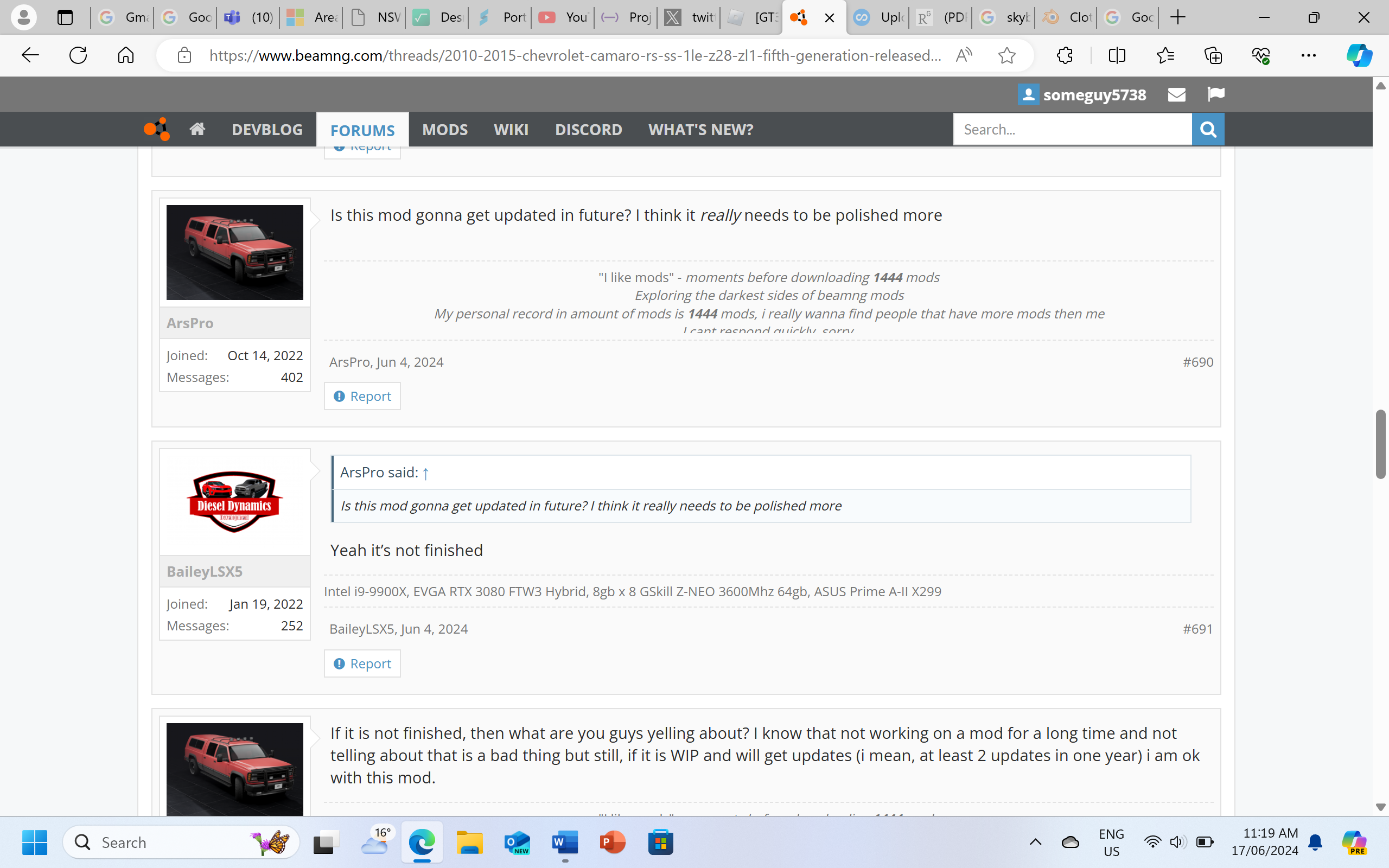Open the WIKI section
1389x868 pixels.
511,130
